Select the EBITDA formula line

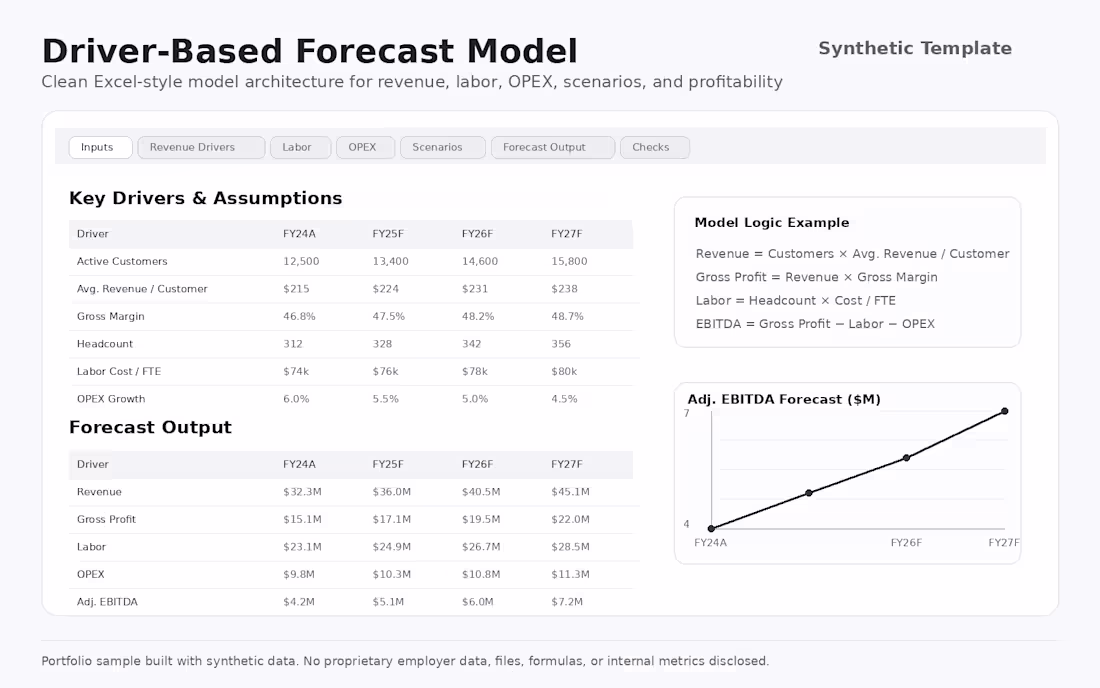click(815, 324)
